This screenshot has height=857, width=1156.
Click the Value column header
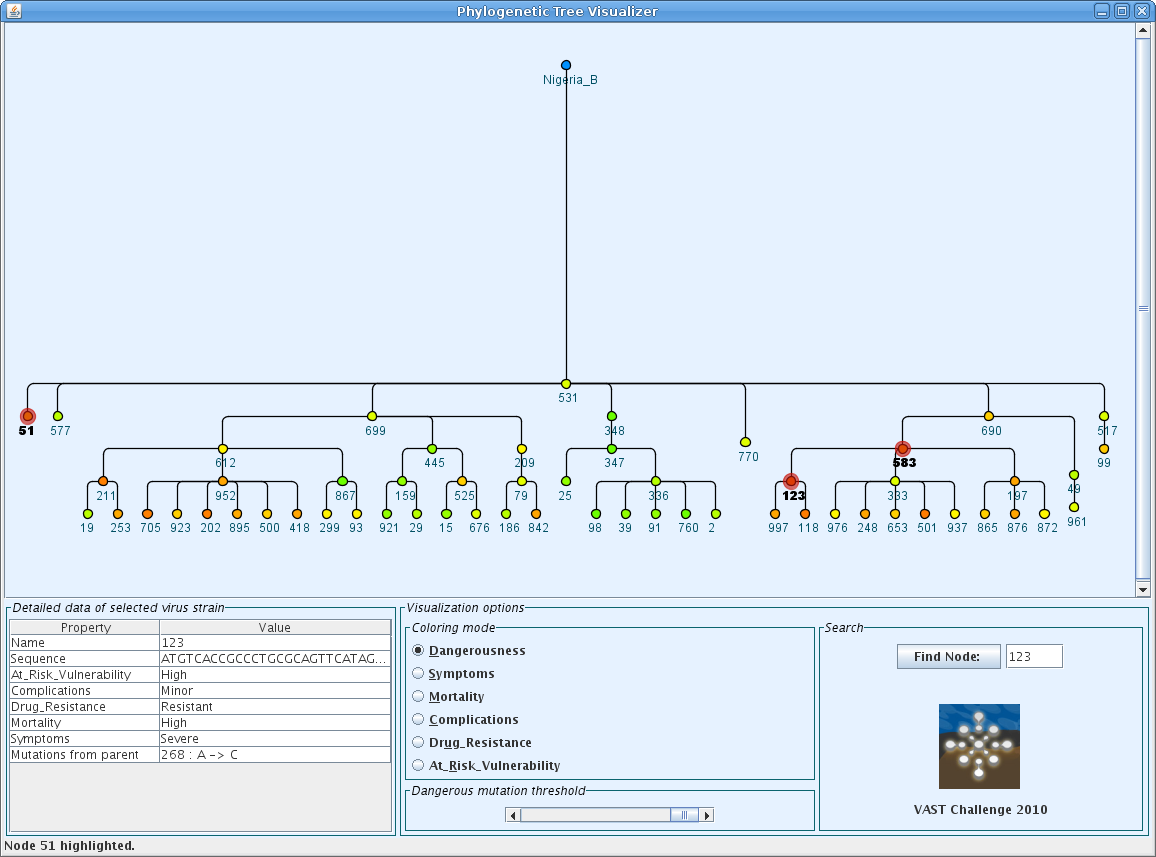tap(275, 628)
